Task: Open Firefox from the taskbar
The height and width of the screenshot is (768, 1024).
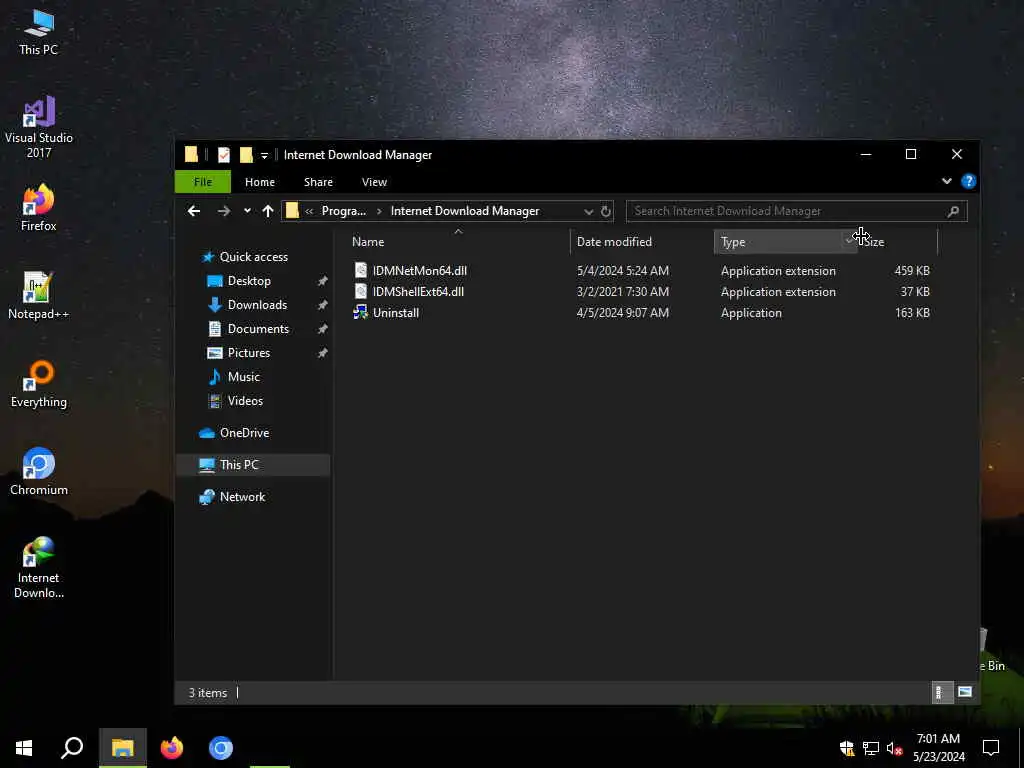Action: tap(172, 748)
